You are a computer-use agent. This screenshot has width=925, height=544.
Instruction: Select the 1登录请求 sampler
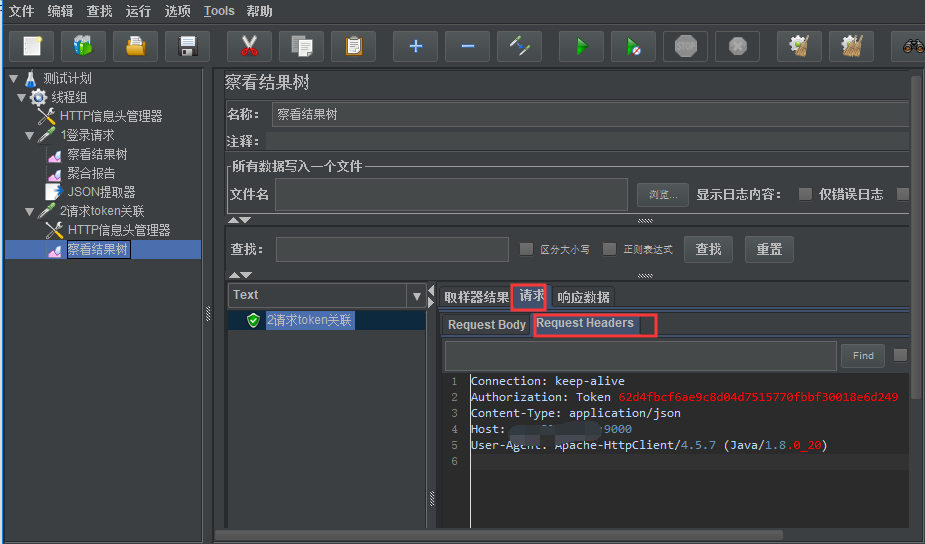(87, 135)
